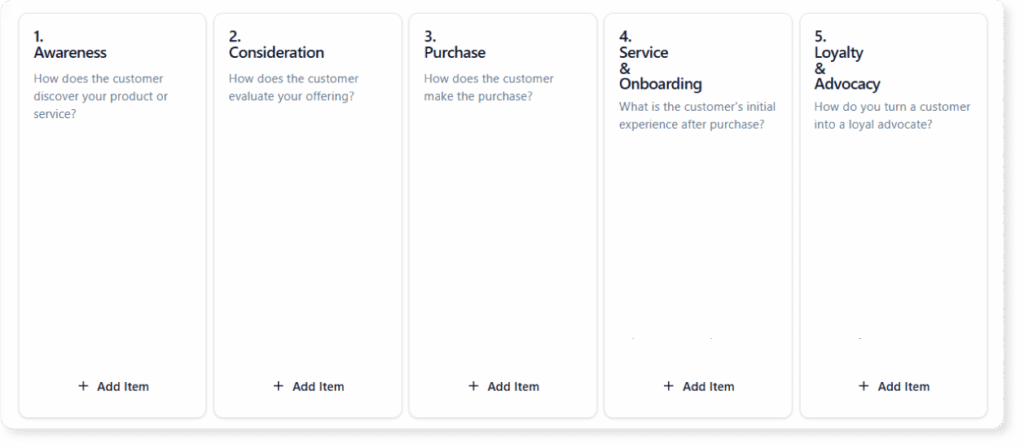Select the "1. Awareness" stage heading
Screen dimensions: 1024x448
click(70, 46)
